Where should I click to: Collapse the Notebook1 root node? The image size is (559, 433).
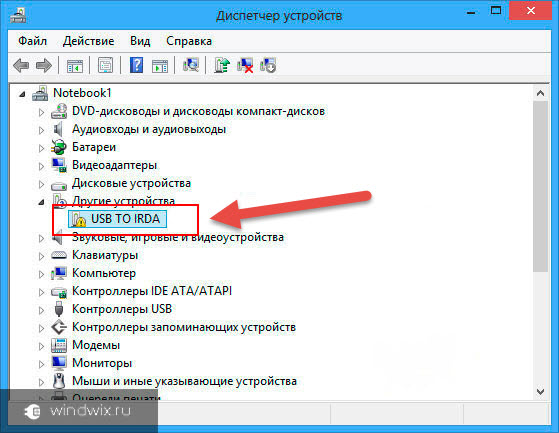click(22, 94)
